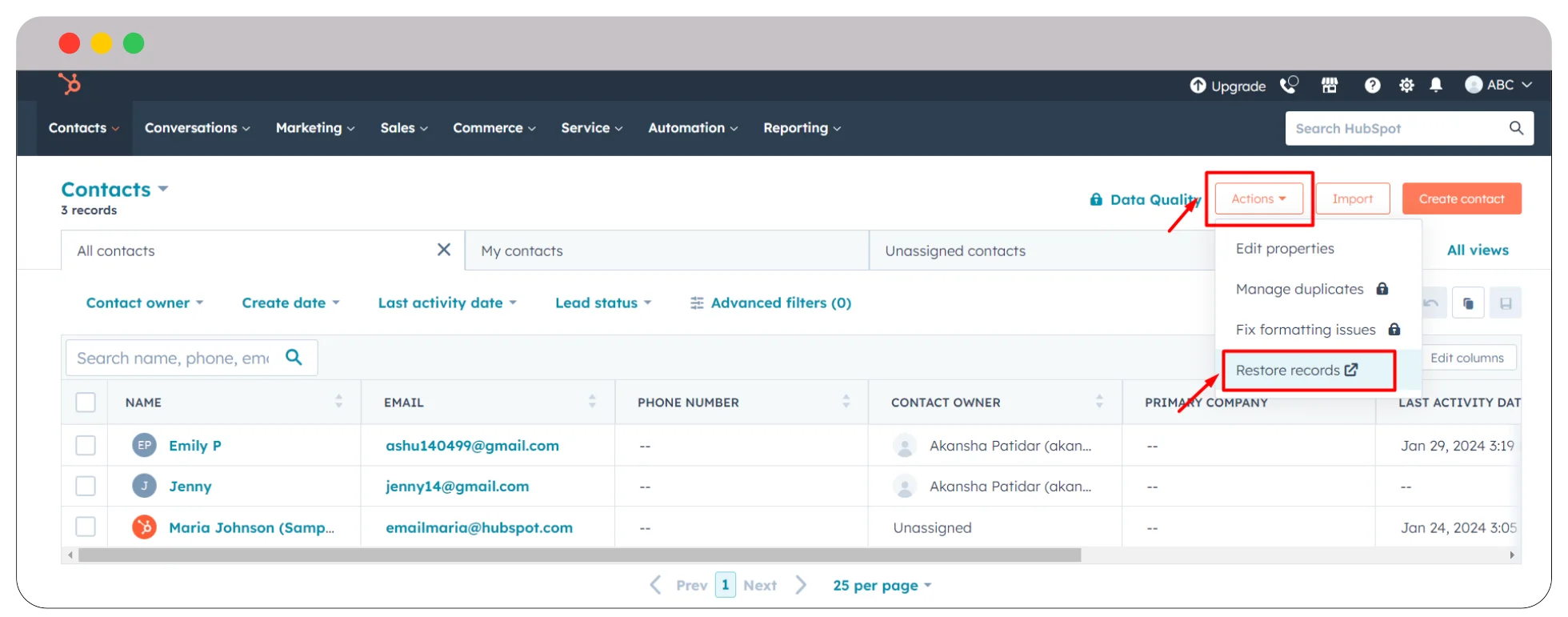Click the yellow macOS minimize dot
Screen dimensions: 1568x617
pos(102,43)
